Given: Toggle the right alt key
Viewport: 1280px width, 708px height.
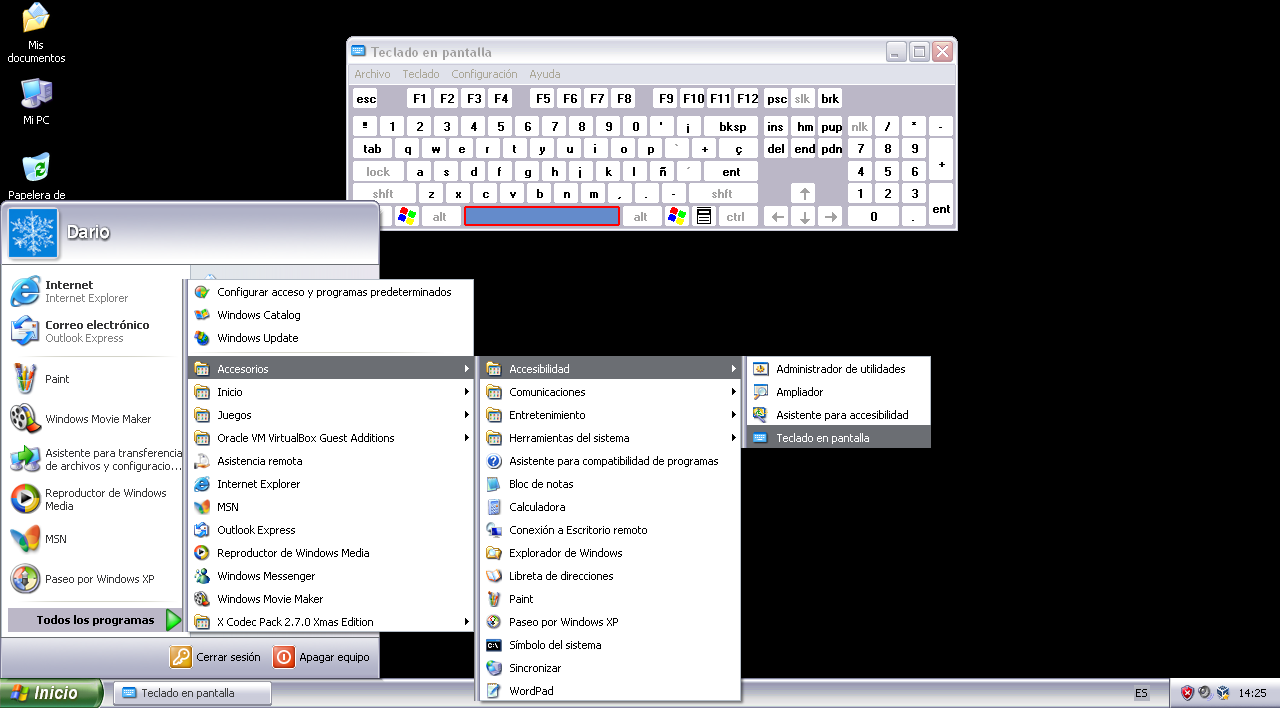Looking at the screenshot, I should (641, 216).
